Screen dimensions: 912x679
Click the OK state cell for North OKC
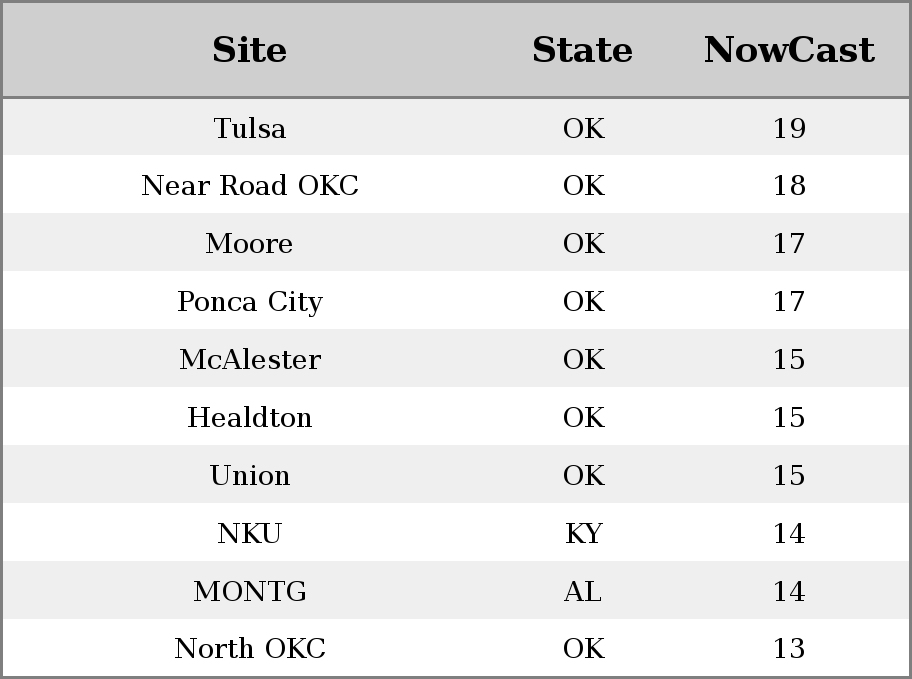tap(583, 648)
